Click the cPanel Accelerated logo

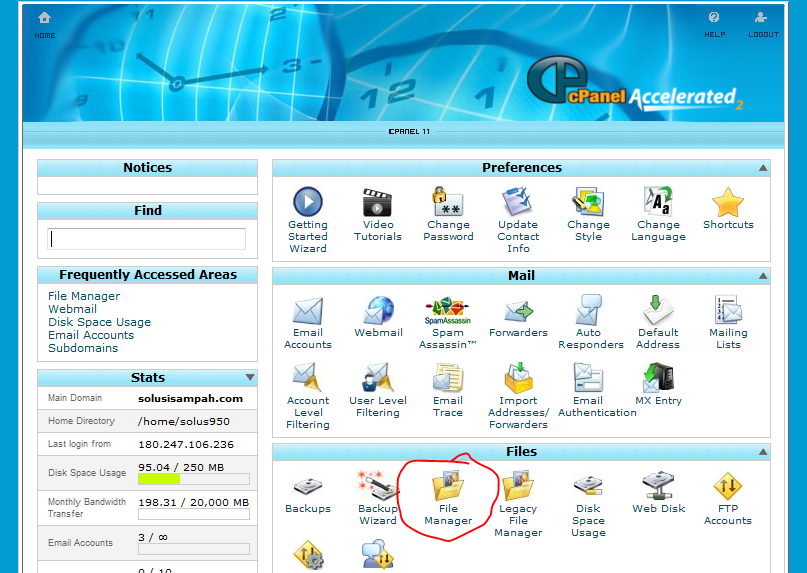(x=635, y=84)
